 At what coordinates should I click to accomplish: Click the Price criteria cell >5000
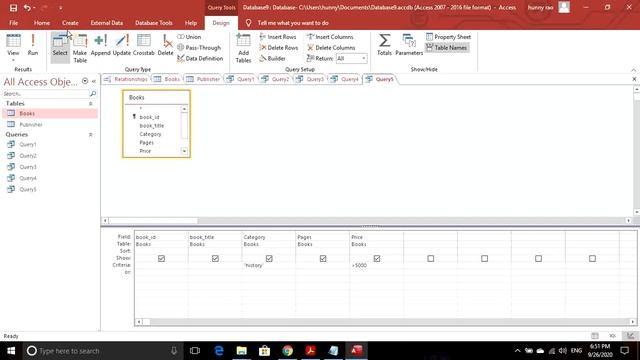point(376,265)
